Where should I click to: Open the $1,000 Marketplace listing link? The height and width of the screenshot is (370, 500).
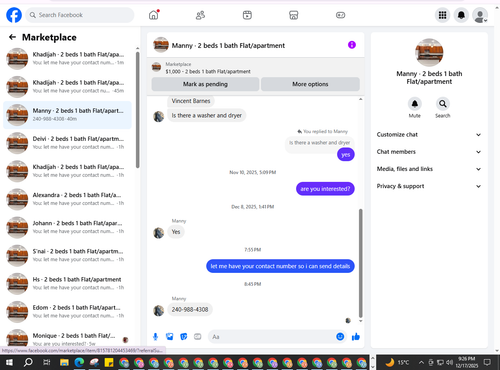208,71
